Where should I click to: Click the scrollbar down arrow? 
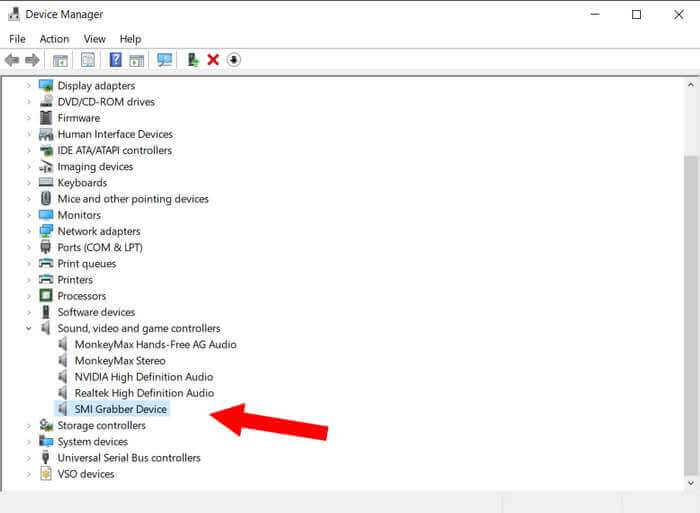pyautogui.click(x=691, y=483)
